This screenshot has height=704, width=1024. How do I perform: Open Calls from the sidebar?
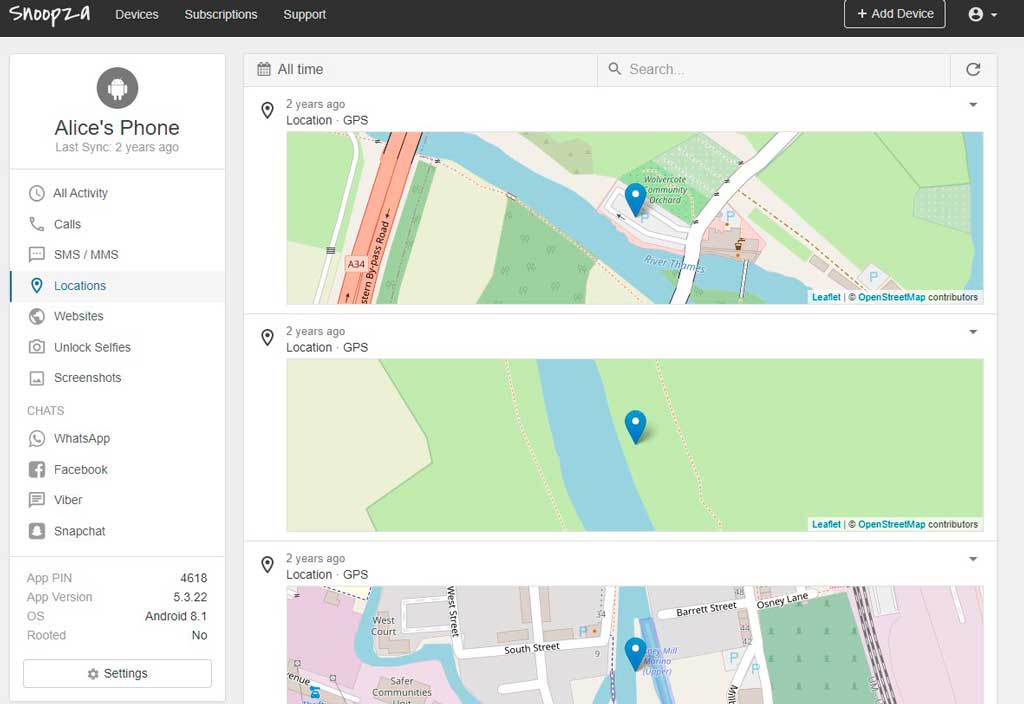(x=67, y=224)
